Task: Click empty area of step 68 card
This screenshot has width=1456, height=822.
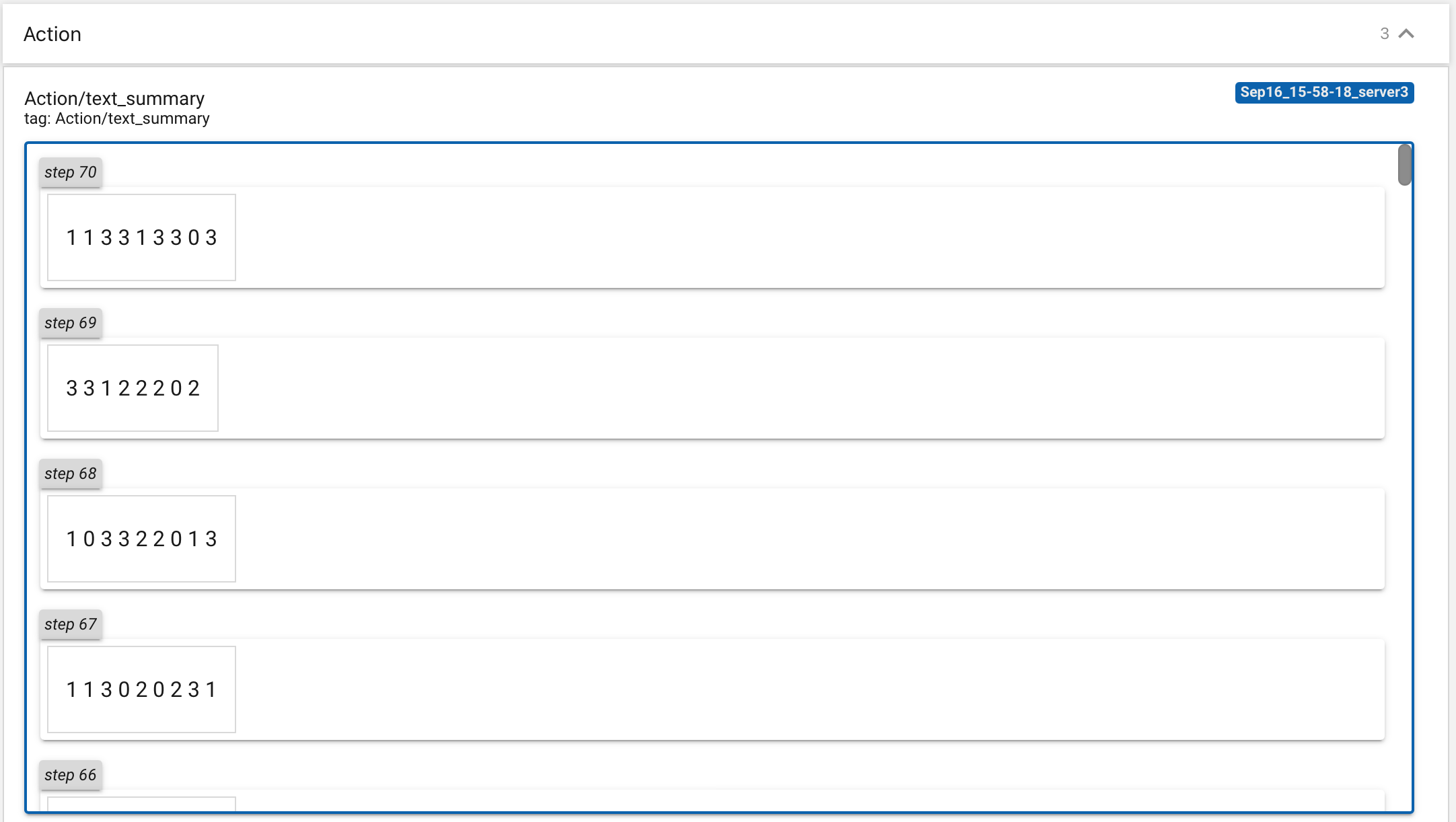Action: (x=807, y=539)
